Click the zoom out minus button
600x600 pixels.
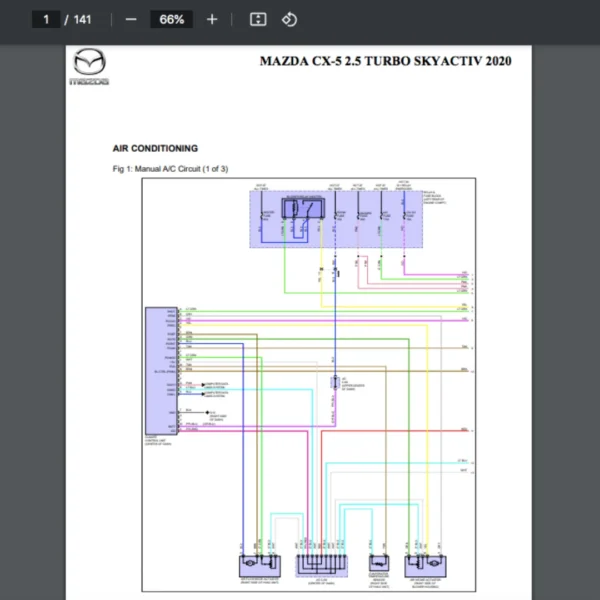tap(131, 19)
